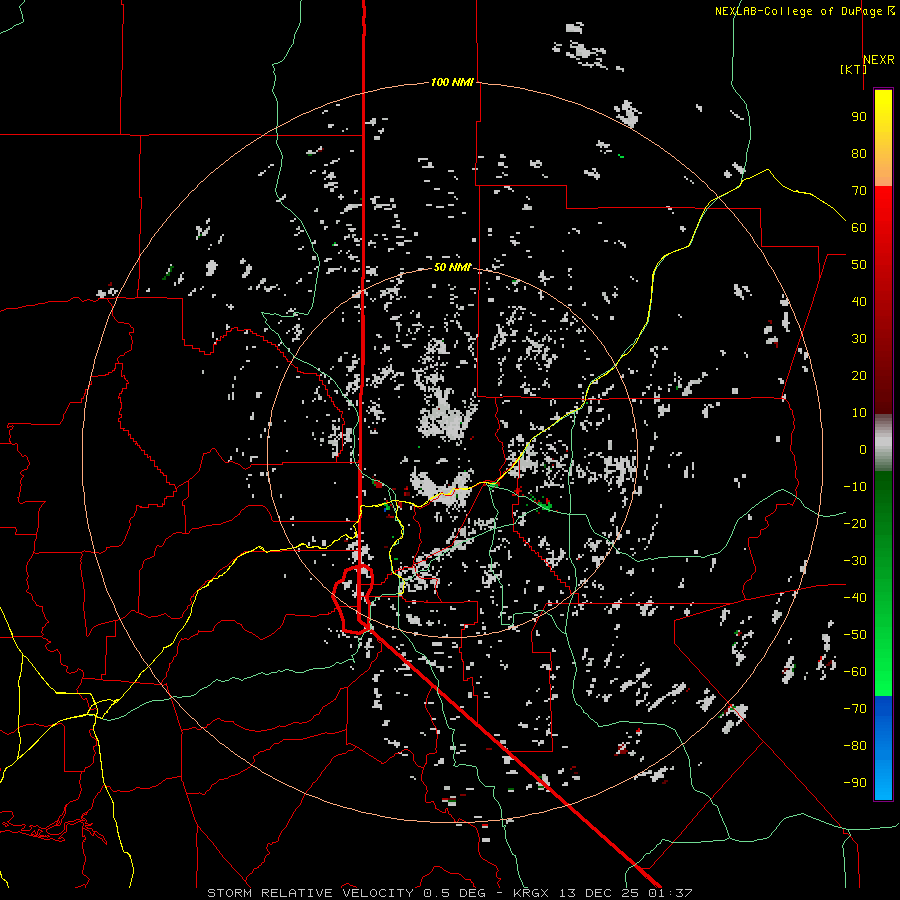Screen dimensions: 900x900
Task: Click the positive 40 knot scale value
Action: coord(859,301)
